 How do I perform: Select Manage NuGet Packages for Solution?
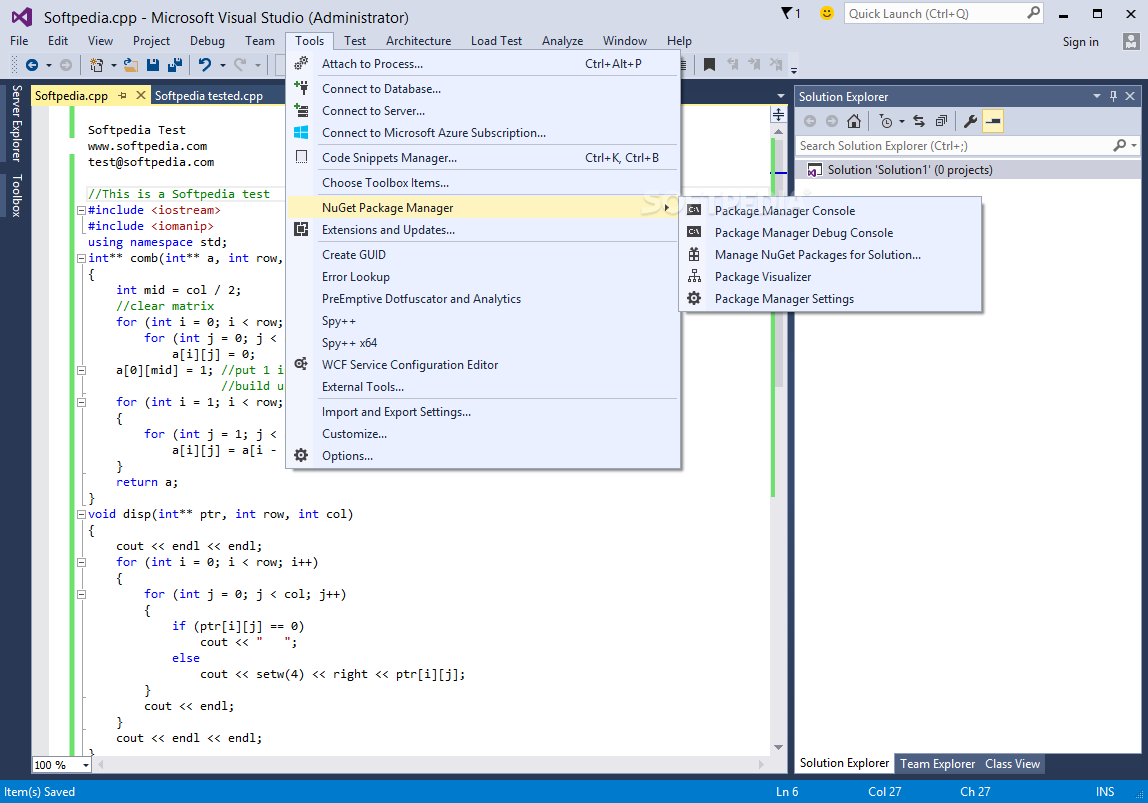(830, 255)
